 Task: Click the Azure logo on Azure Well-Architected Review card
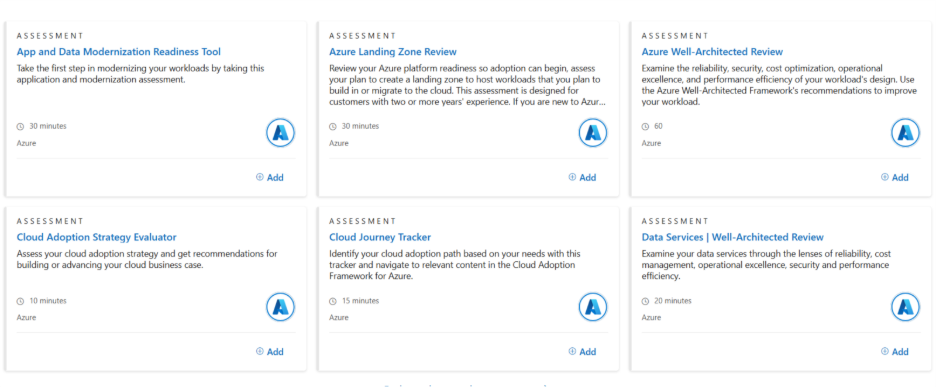pos(906,133)
